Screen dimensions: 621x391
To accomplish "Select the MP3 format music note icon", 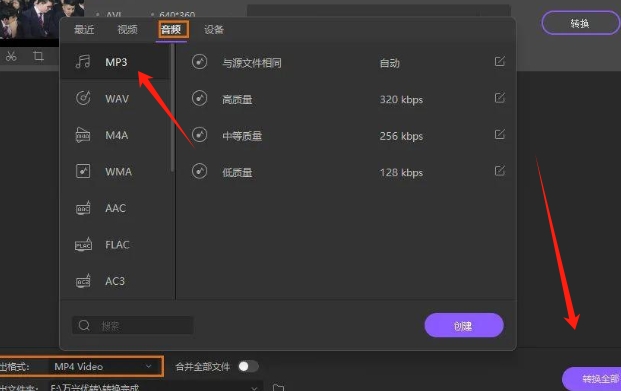I will [x=83, y=62].
